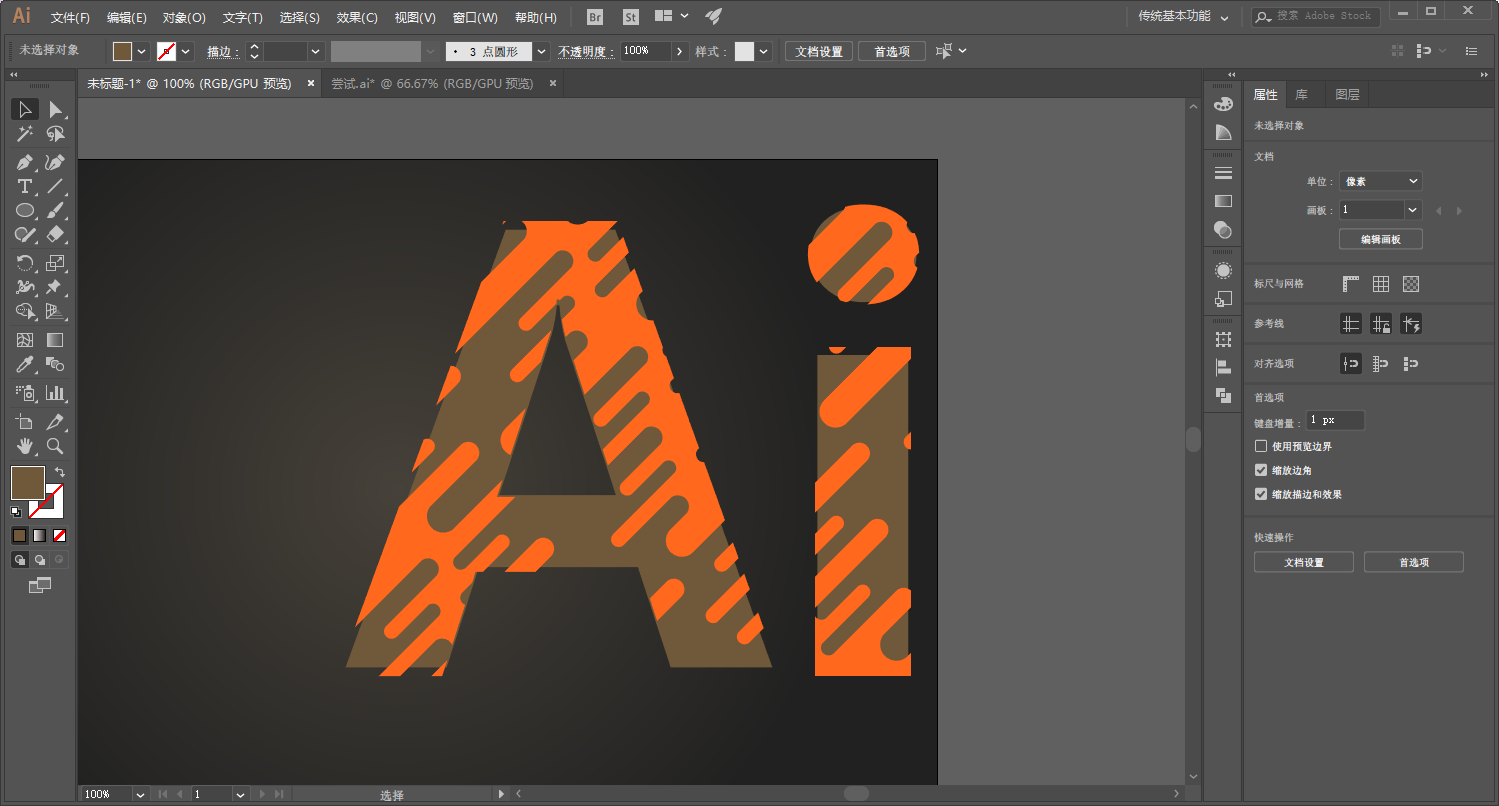
Task: Pick the Paintbrush tool
Action: [x=55, y=210]
